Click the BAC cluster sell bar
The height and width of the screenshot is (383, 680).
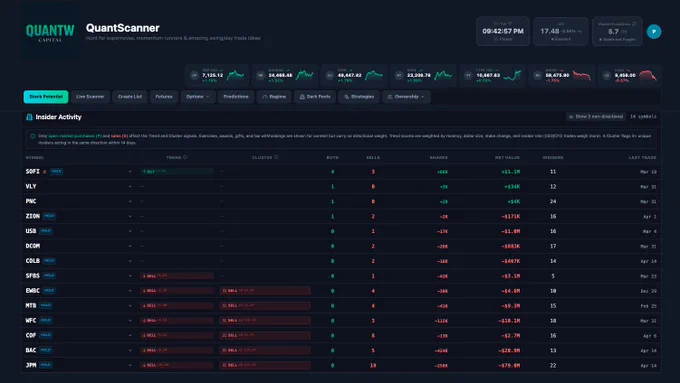(x=265, y=350)
